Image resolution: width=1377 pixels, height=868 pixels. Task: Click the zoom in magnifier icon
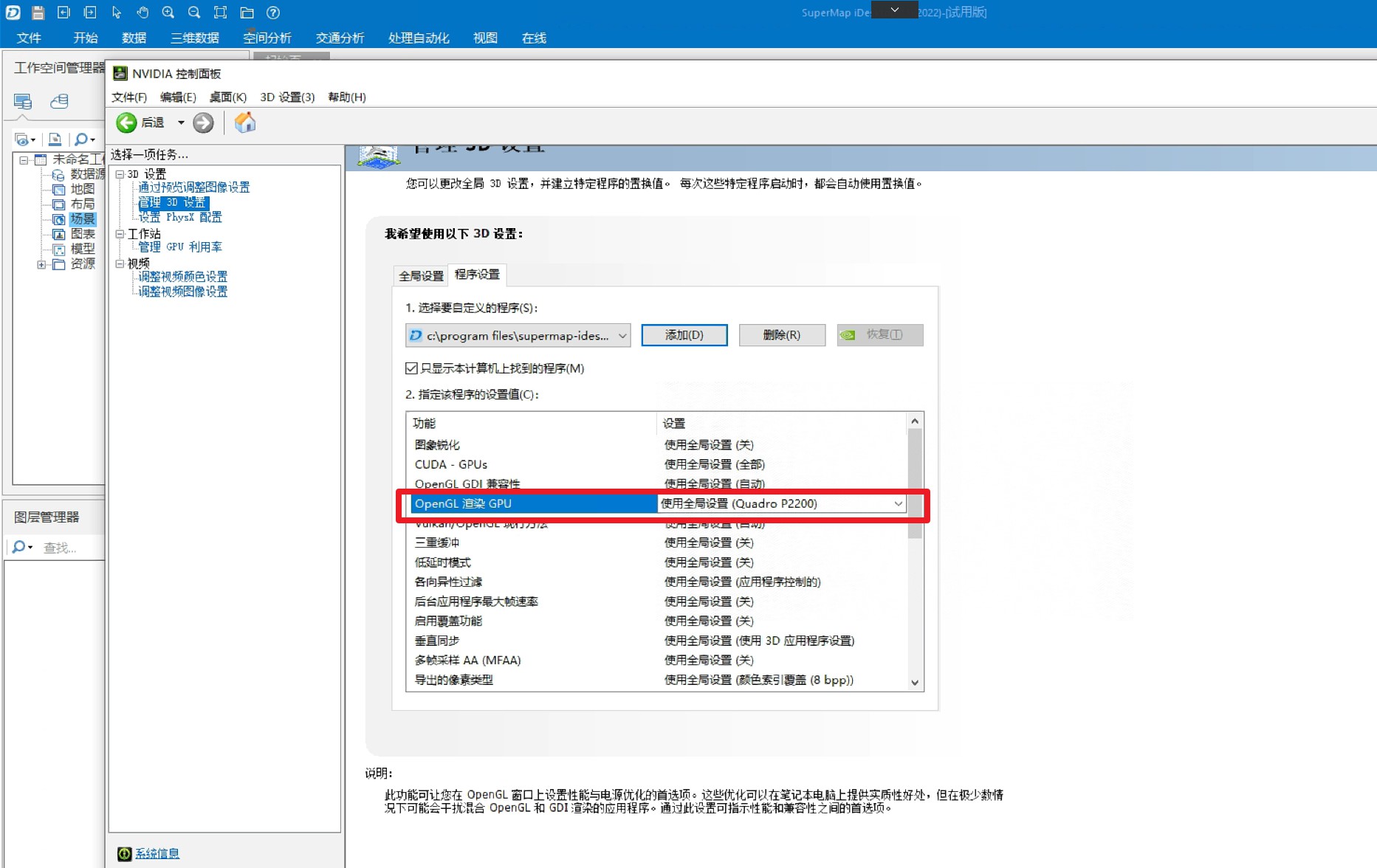tap(168, 13)
